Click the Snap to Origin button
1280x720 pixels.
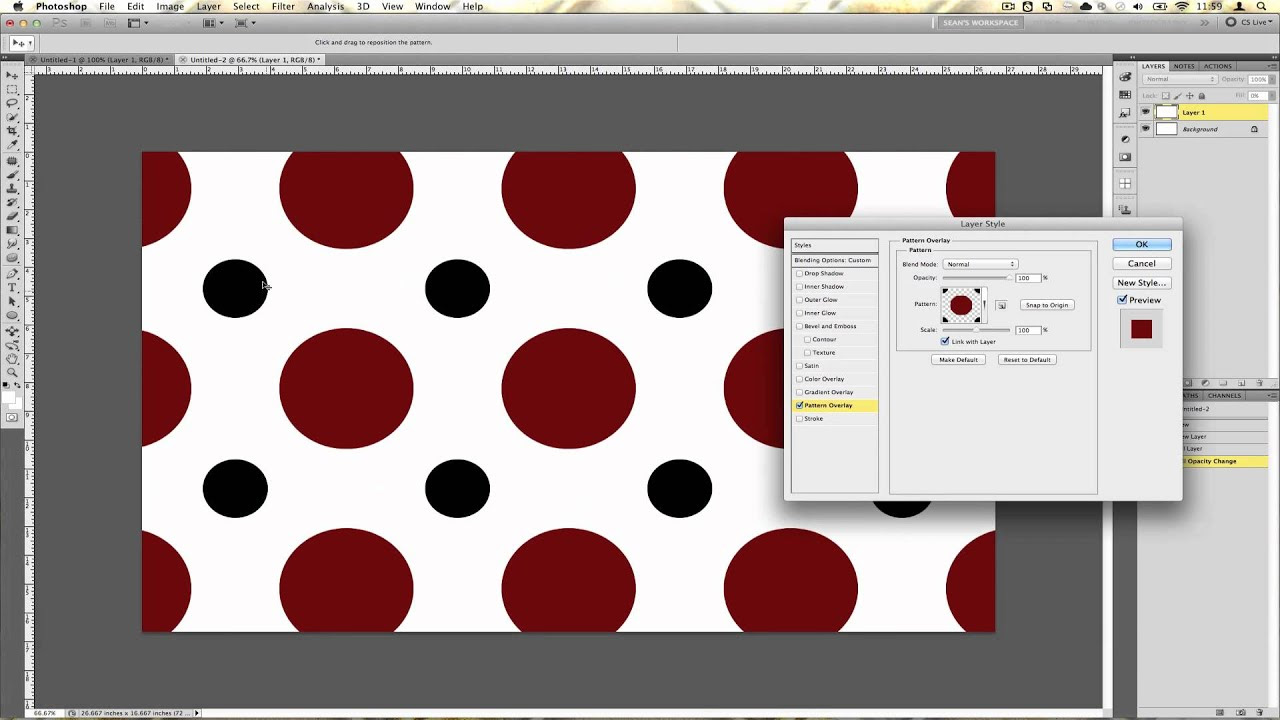click(1046, 305)
